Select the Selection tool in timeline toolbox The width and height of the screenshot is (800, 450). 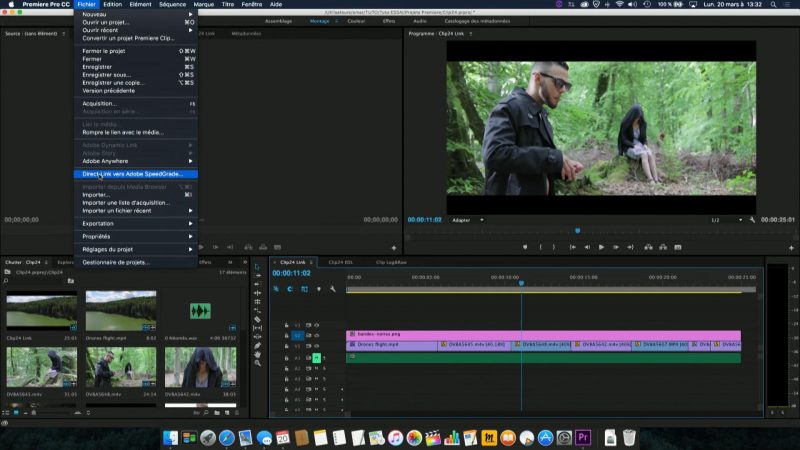click(x=257, y=267)
